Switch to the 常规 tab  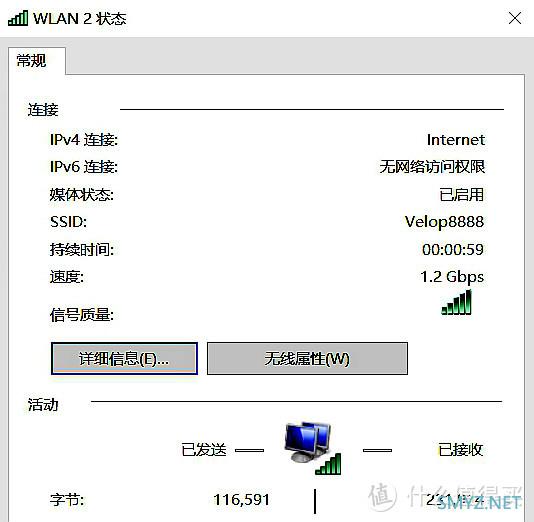(x=31, y=61)
